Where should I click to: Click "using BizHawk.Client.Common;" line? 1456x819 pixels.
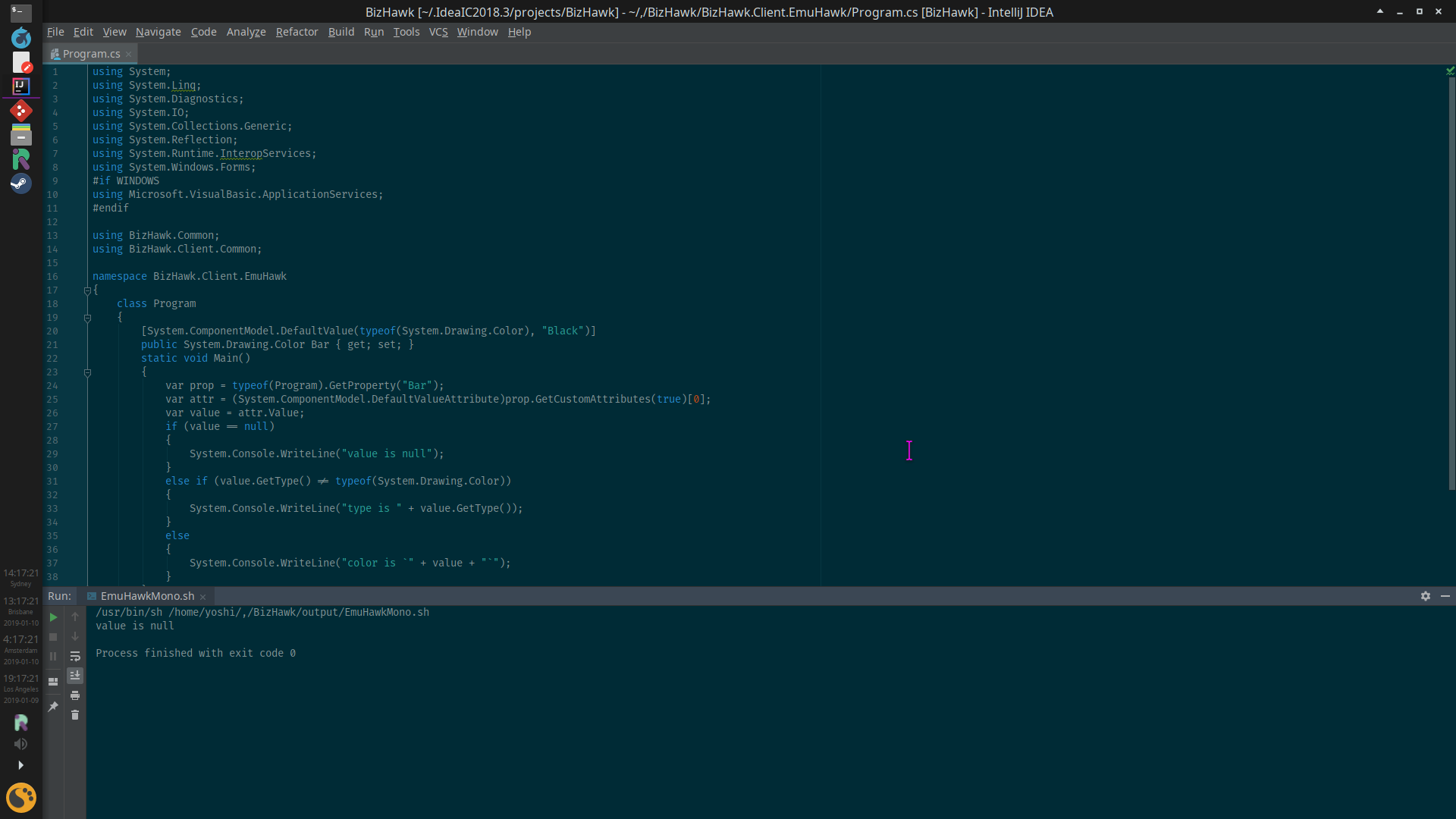[x=177, y=249]
